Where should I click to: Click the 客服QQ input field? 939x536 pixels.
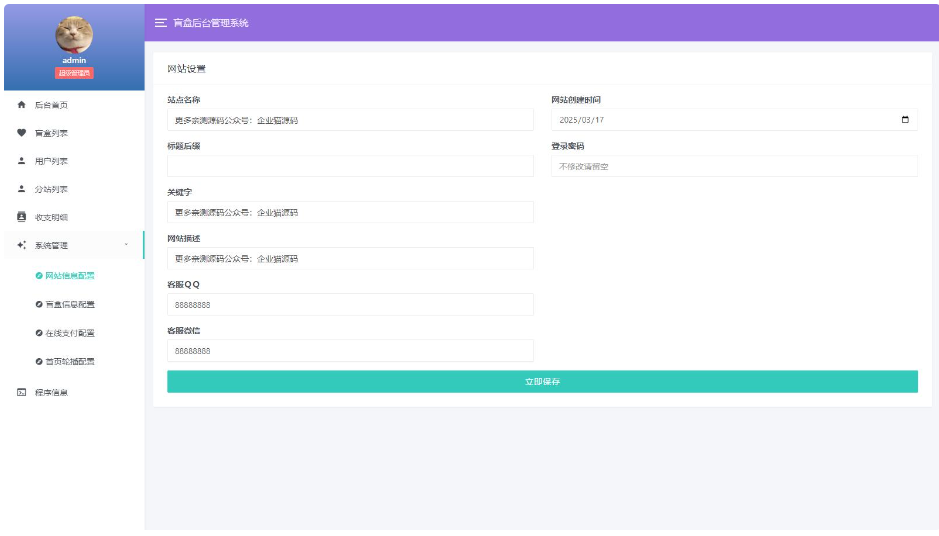tap(350, 305)
